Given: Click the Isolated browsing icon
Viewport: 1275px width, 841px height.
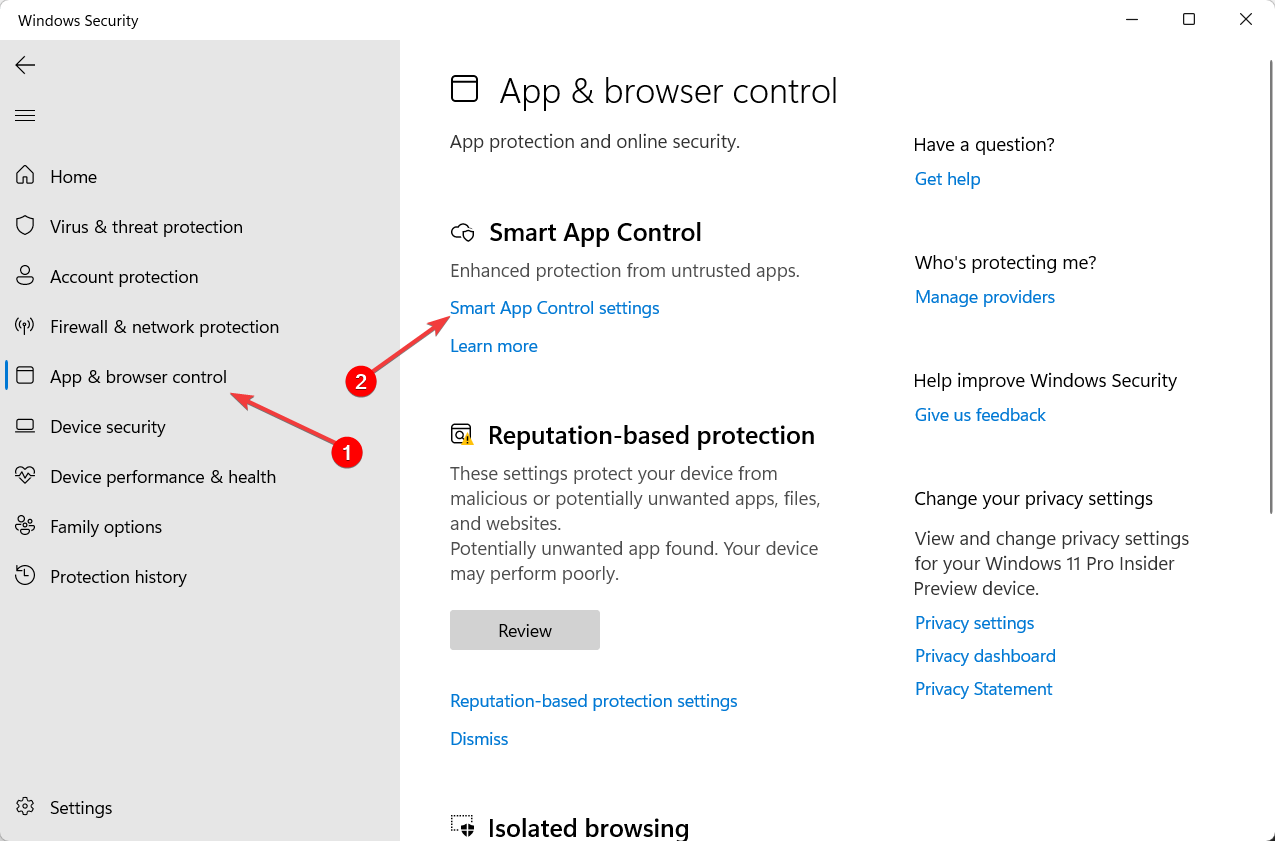Looking at the screenshot, I should tap(463, 826).
